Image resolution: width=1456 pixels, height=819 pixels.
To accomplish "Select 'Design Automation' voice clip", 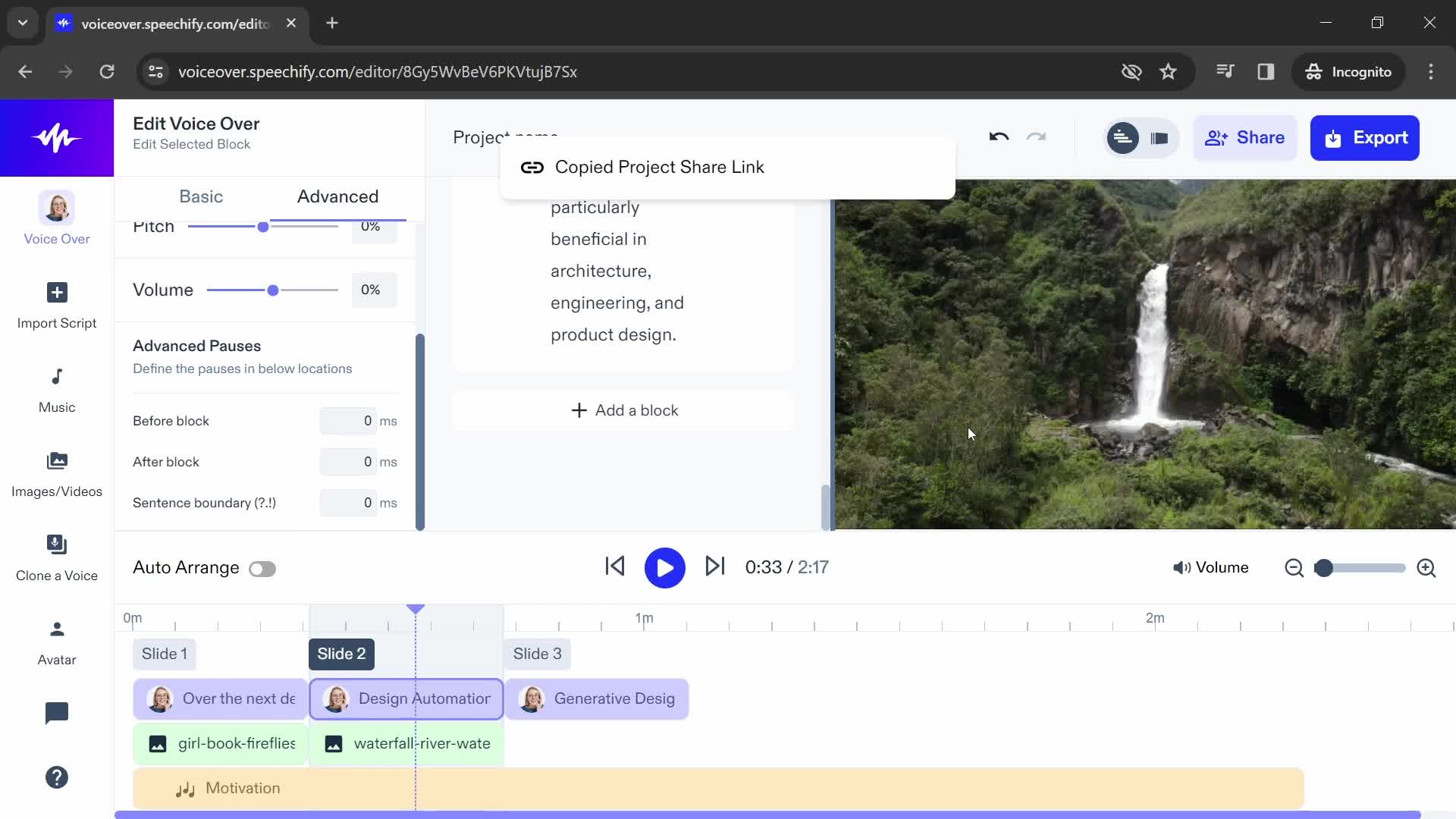I will 406,698.
